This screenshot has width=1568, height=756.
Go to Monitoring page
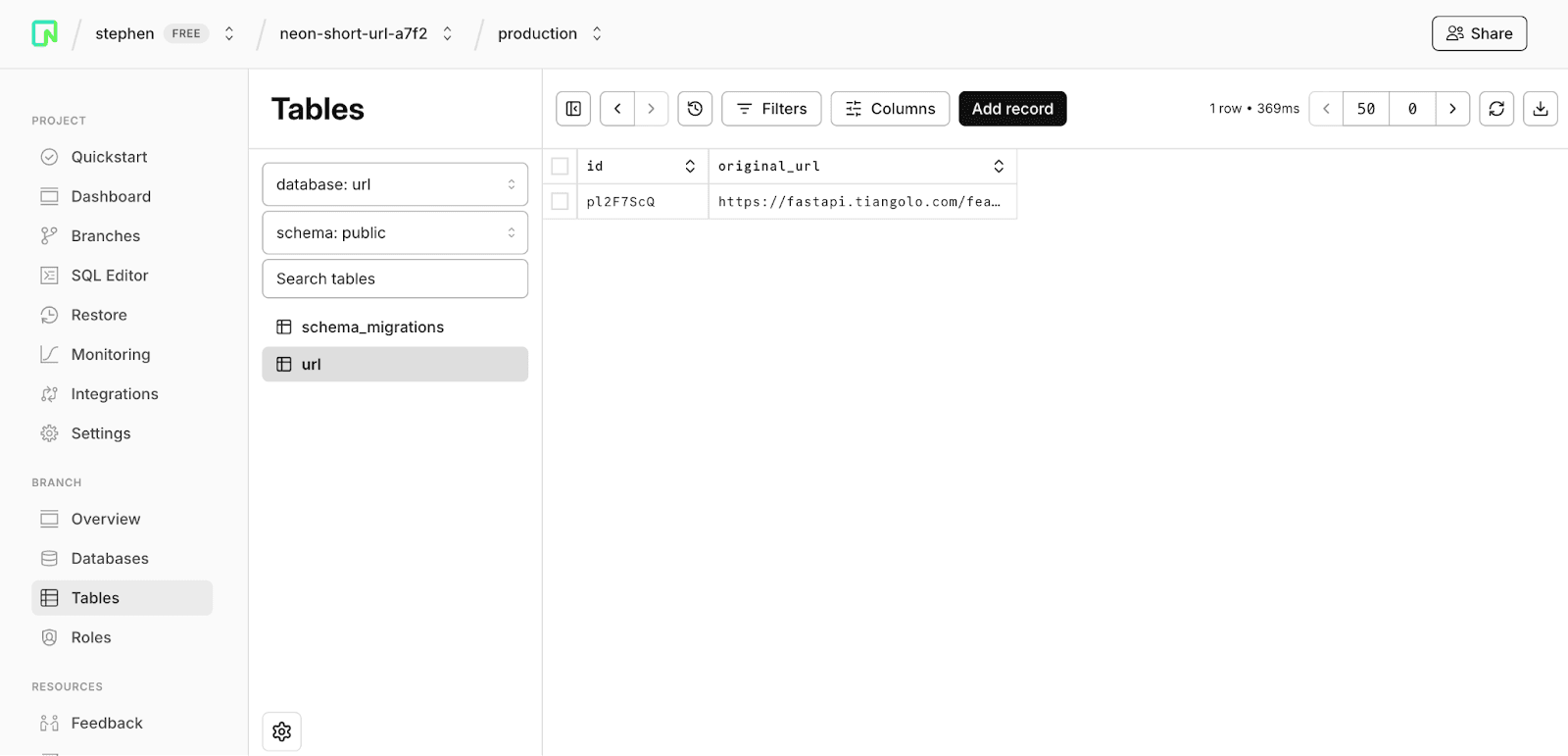(110, 355)
